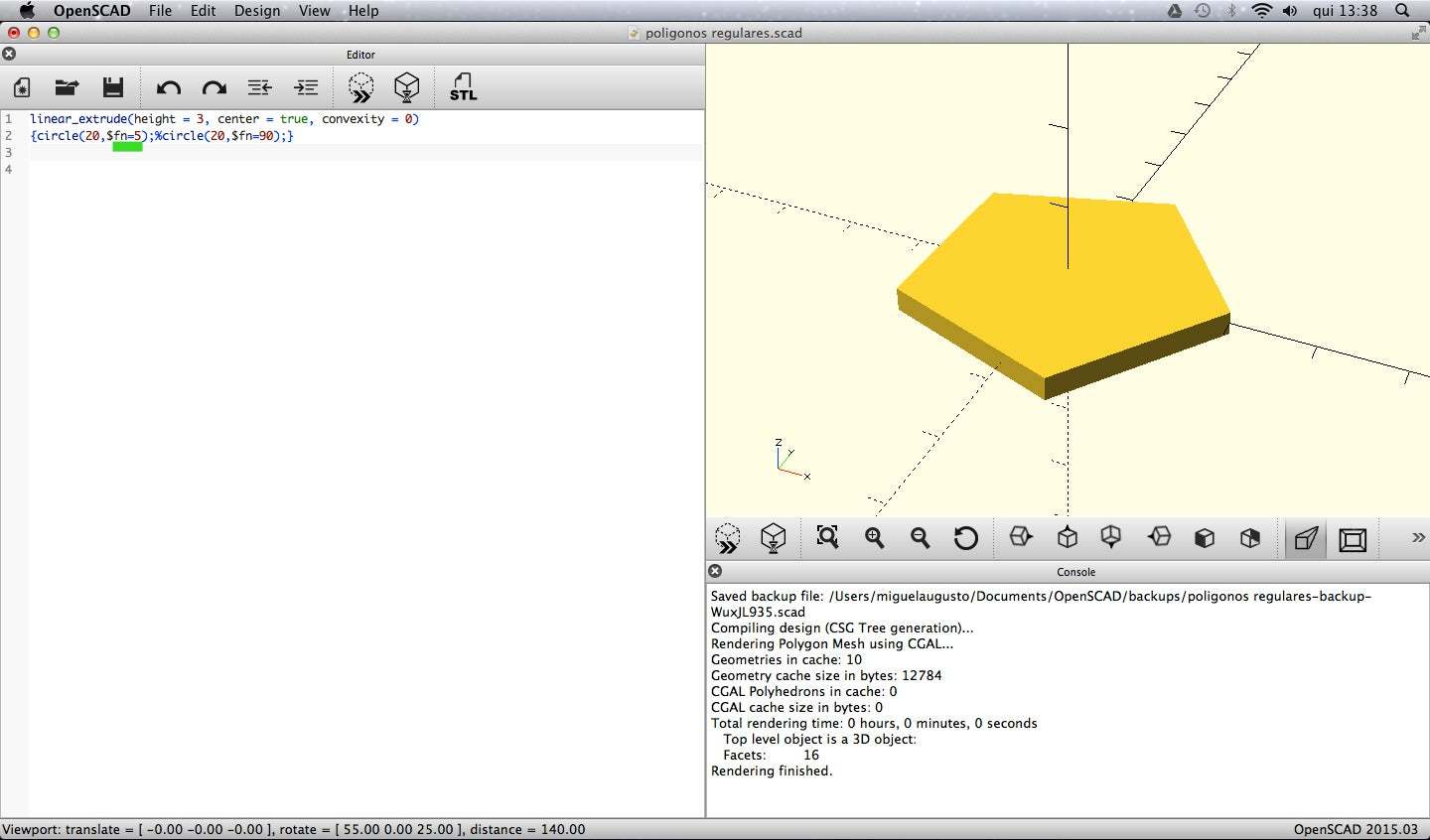The image size is (1430, 840).
Task: Redo the last undone edit
Action: pyautogui.click(x=214, y=87)
